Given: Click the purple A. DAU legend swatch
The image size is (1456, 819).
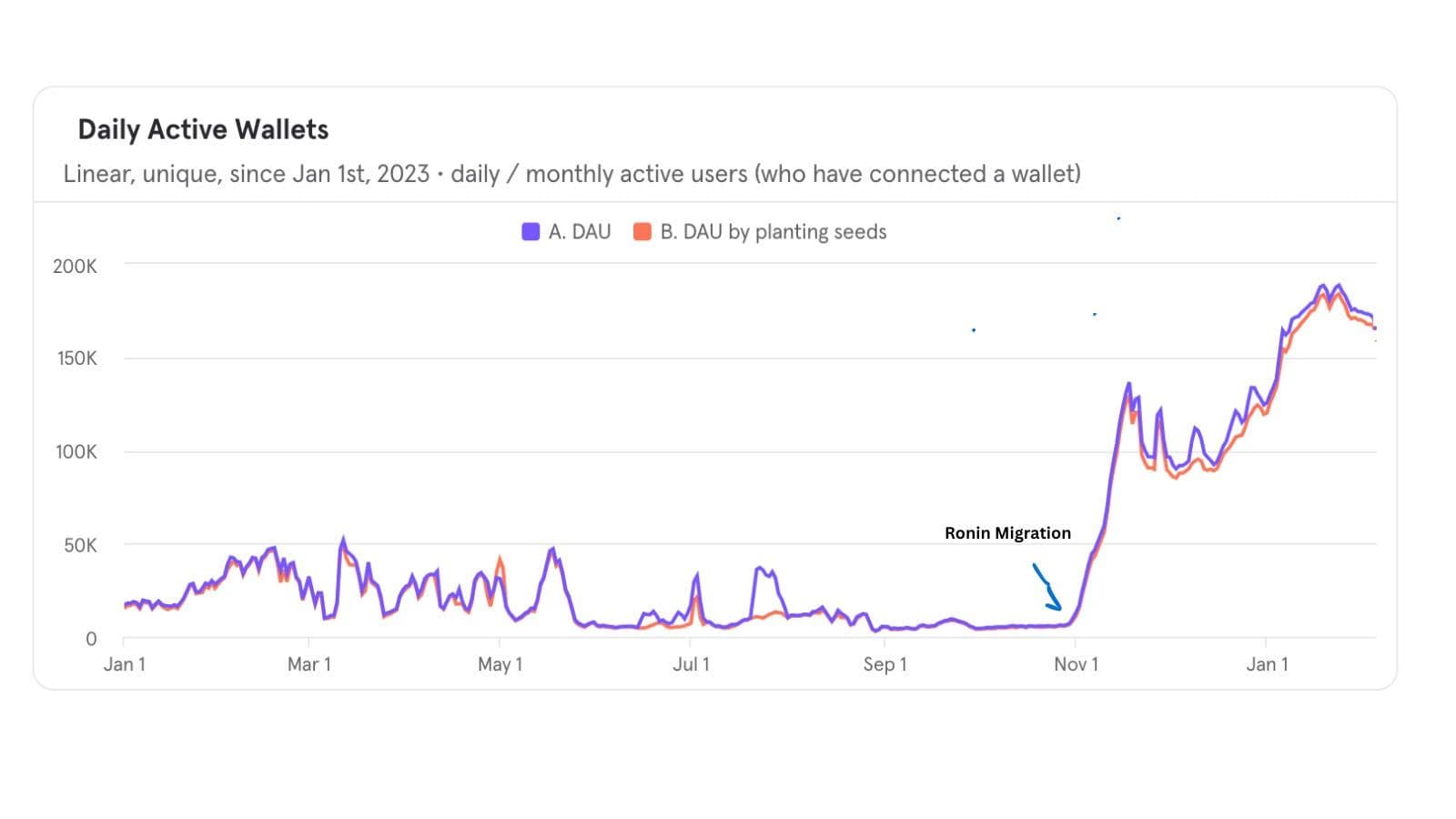Looking at the screenshot, I should click(x=531, y=232).
